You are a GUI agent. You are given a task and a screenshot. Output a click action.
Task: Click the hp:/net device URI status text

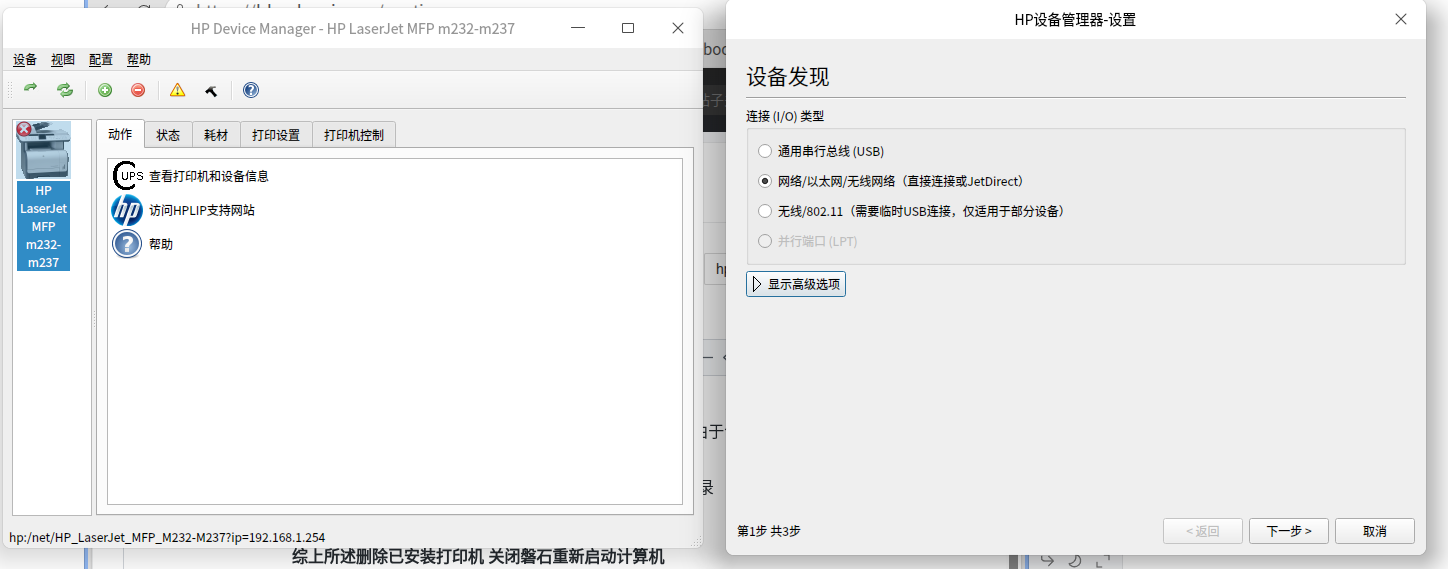tap(167, 538)
